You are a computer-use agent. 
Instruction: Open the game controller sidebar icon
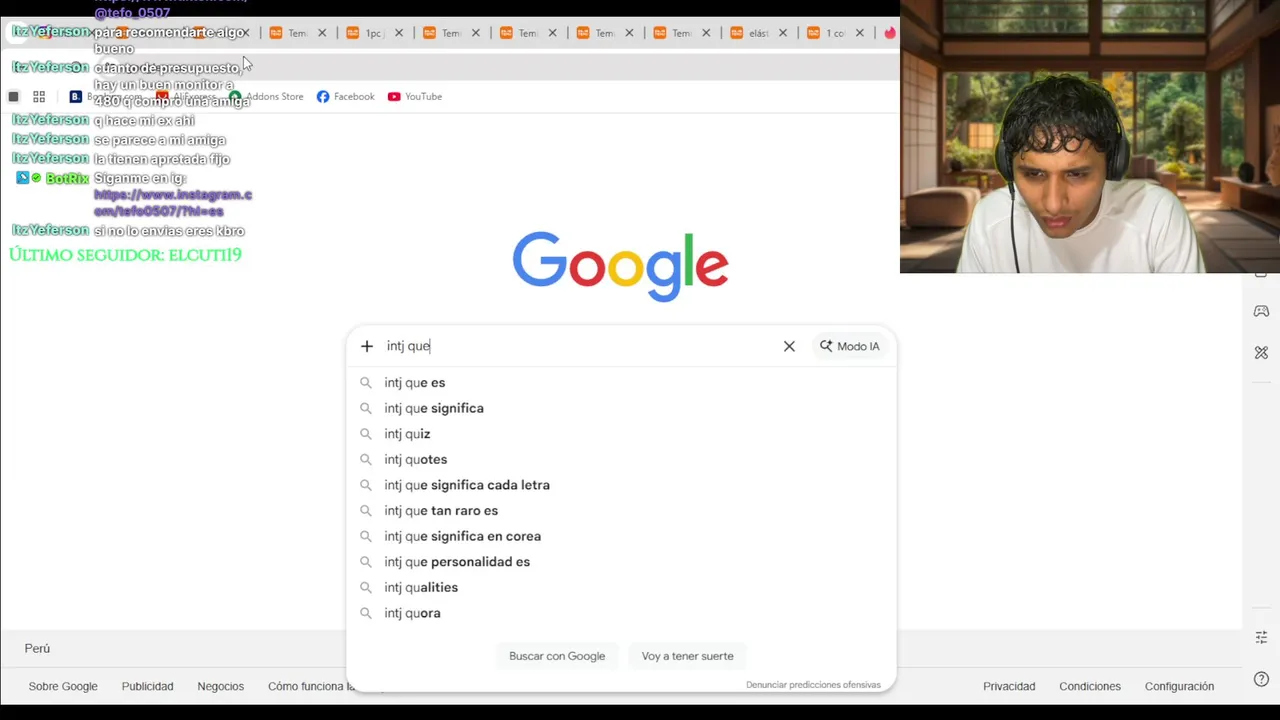pos(1261,311)
